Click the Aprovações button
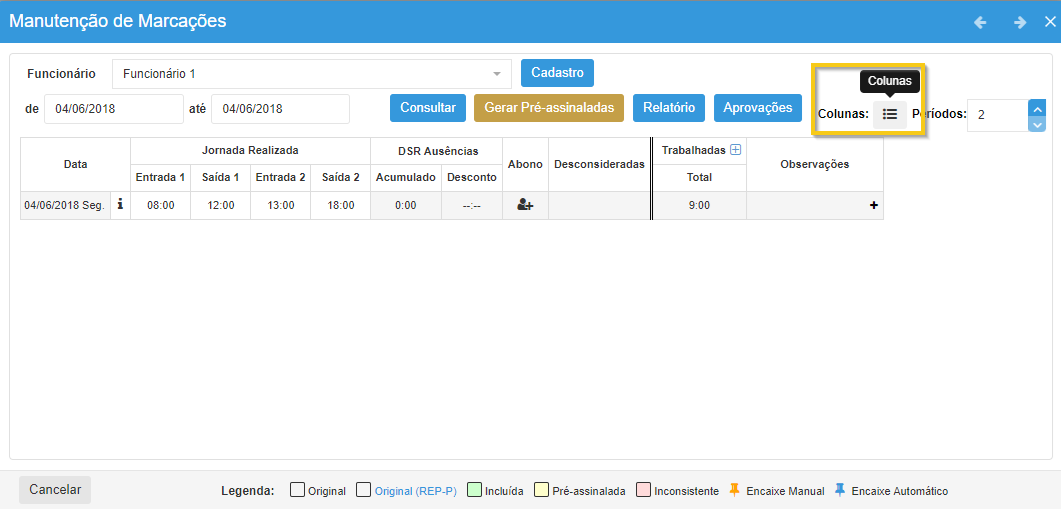 point(757,108)
